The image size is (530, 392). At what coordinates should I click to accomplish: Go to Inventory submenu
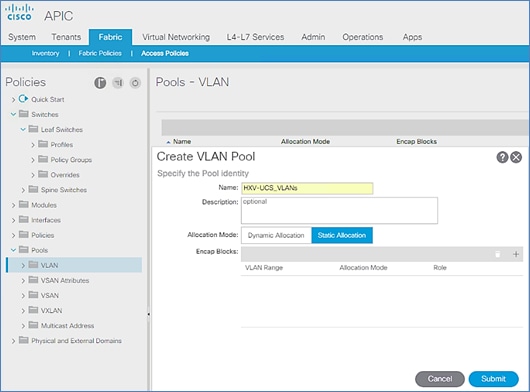pyautogui.click(x=45, y=53)
